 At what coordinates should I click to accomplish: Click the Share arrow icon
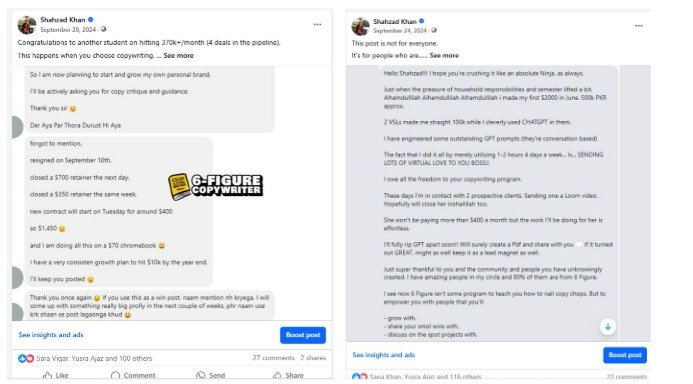277,375
